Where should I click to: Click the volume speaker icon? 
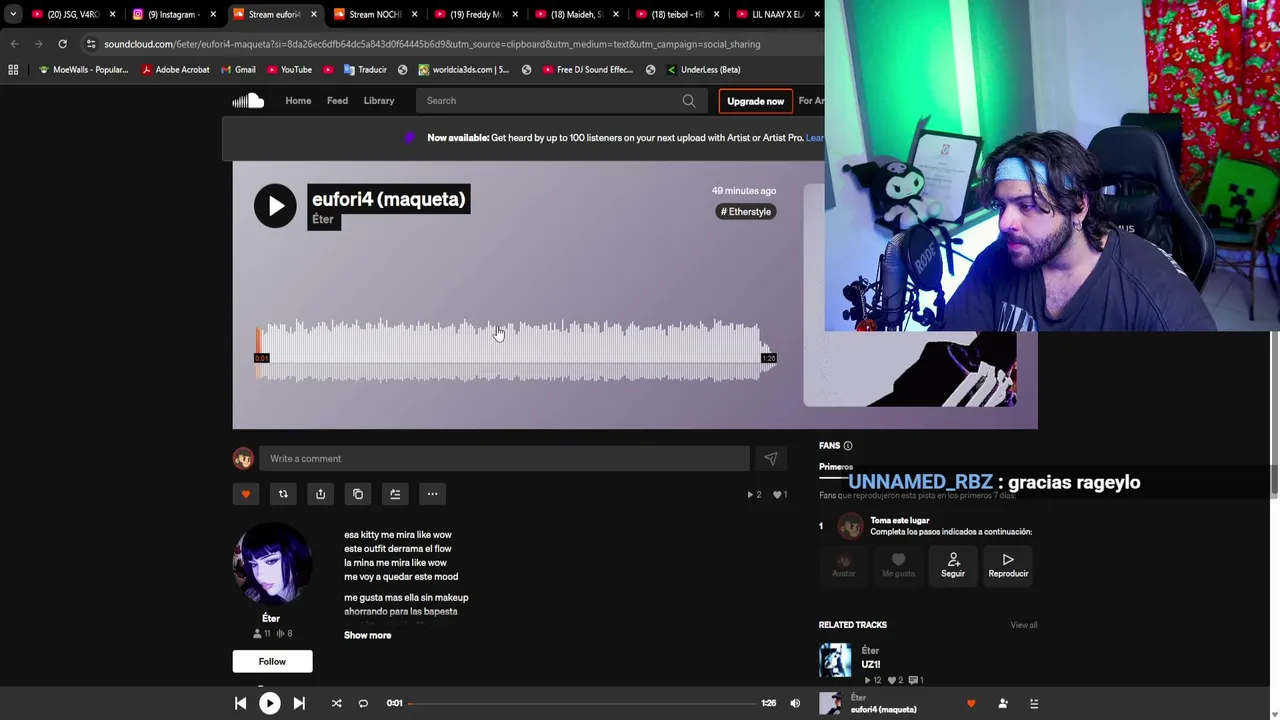coord(795,703)
